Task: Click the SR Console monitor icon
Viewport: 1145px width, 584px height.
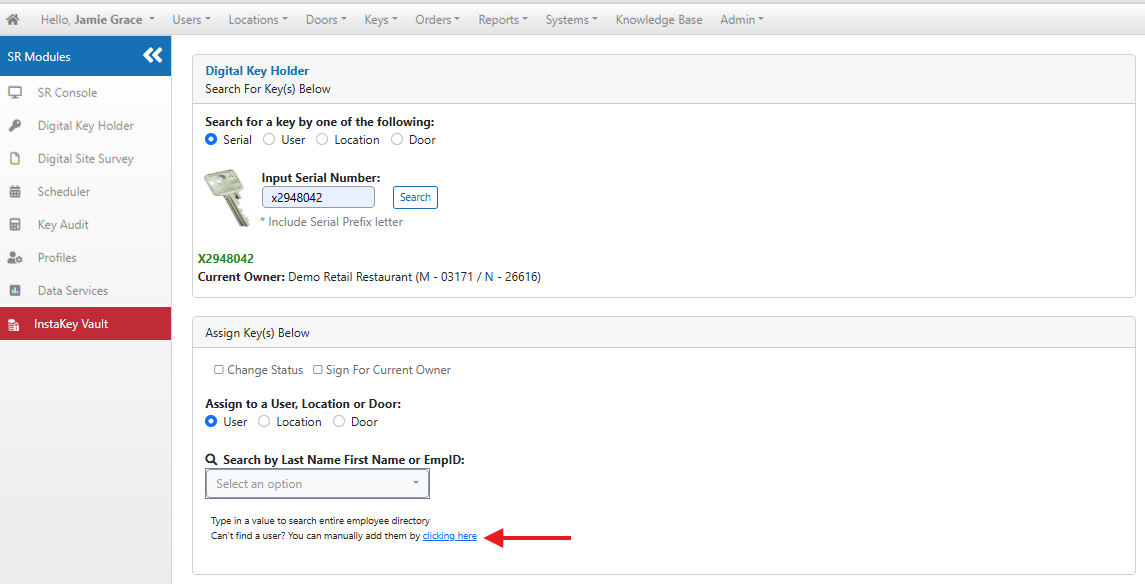Action: coord(15,93)
